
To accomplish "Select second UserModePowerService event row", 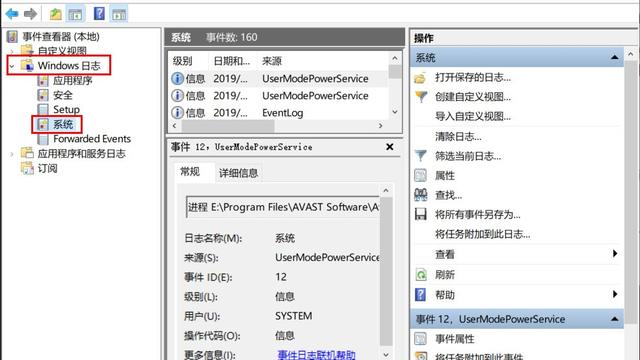I will 279,96.
